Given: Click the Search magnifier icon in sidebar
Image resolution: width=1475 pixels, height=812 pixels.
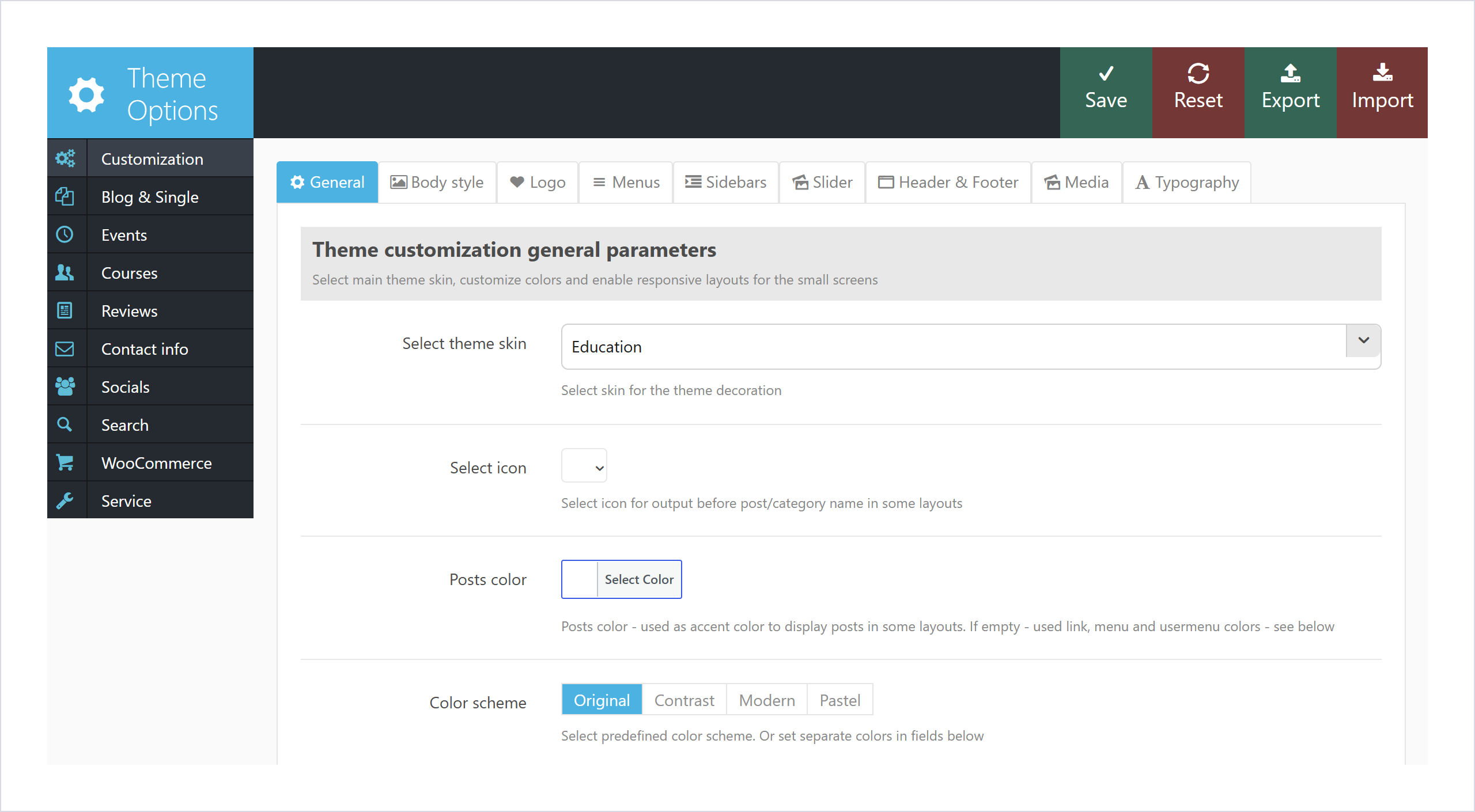Looking at the screenshot, I should (x=65, y=424).
